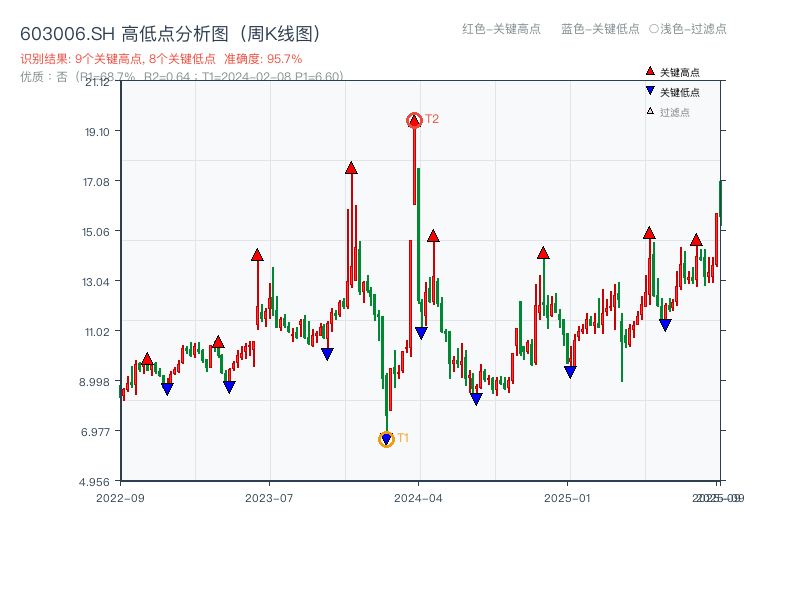This screenshot has height=600, width=800.
Task: Select the chart title 603006.SH 高低点分析图
Action: [x=170, y=32]
